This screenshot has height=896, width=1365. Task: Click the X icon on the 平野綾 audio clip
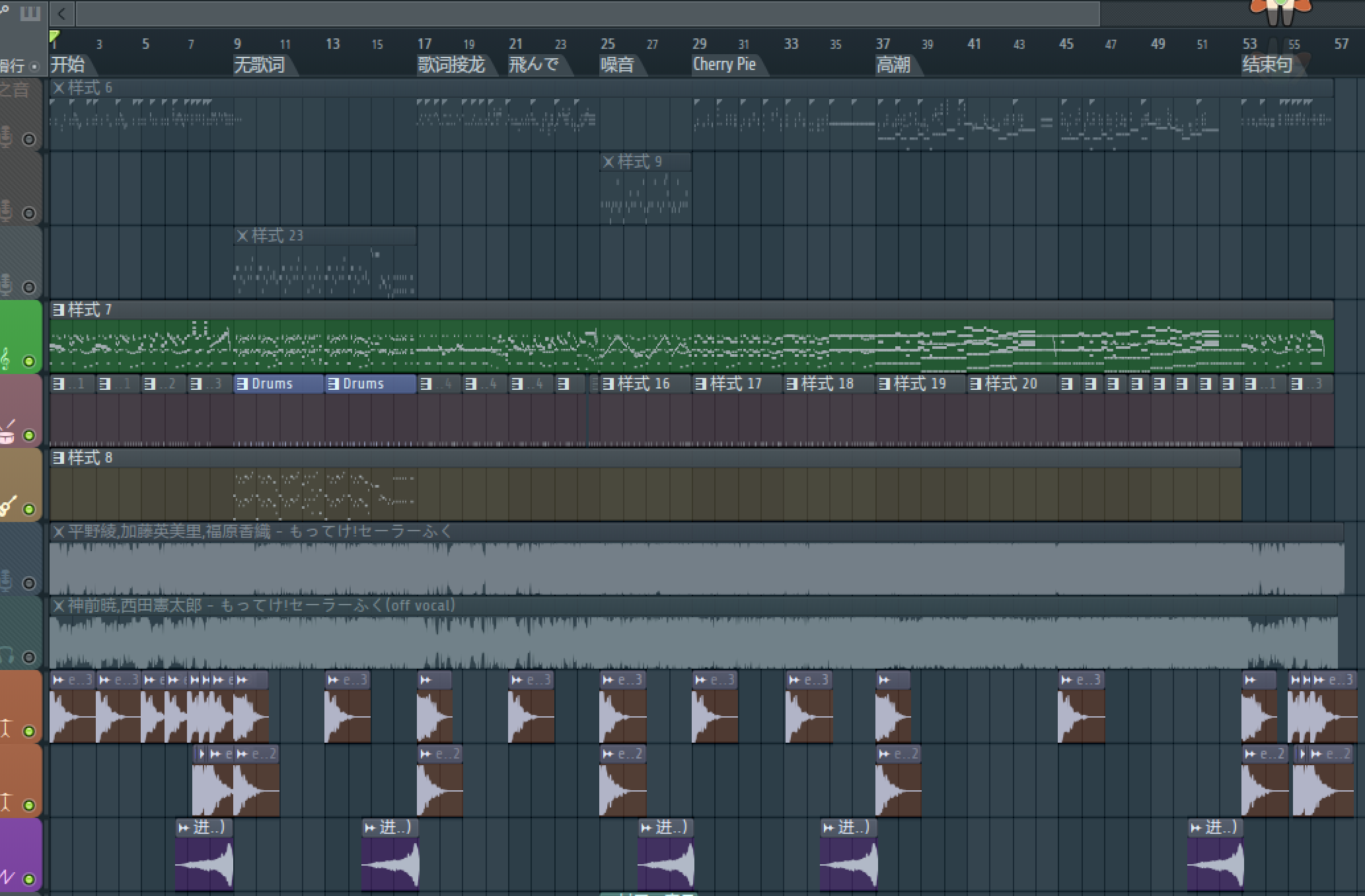tap(59, 531)
